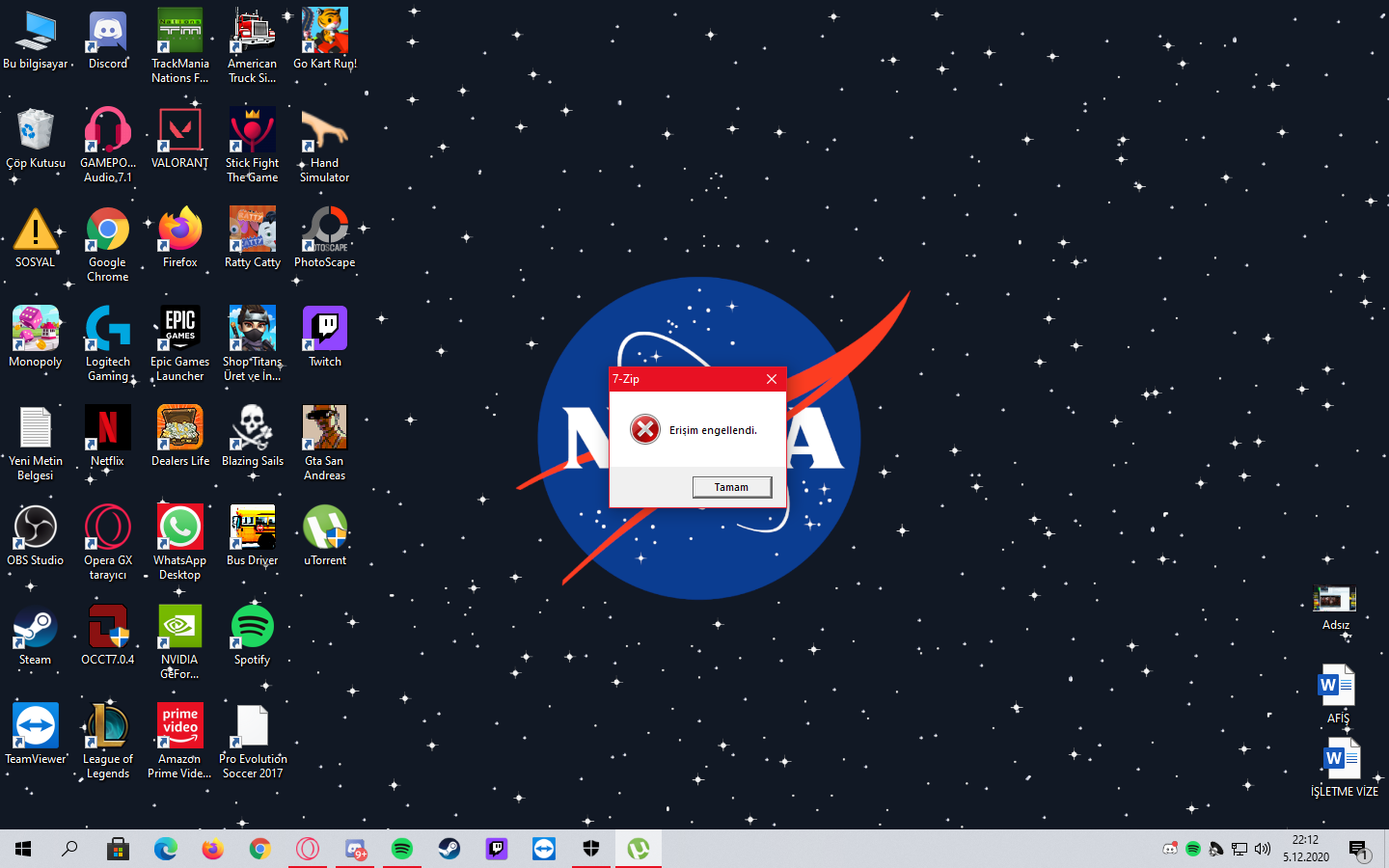Select Discord desktop shortcut

pos(108,41)
